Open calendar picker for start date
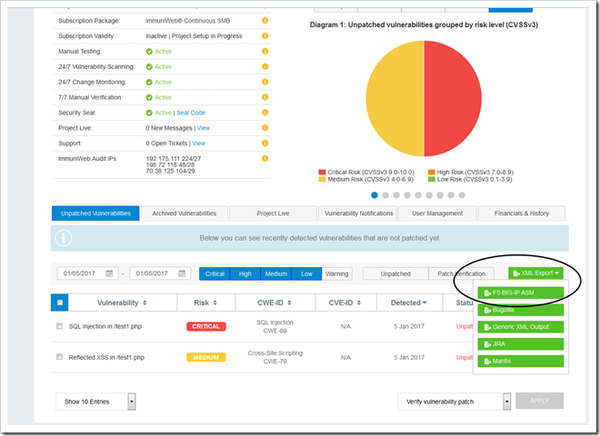This screenshot has width=600, height=436. [113, 273]
